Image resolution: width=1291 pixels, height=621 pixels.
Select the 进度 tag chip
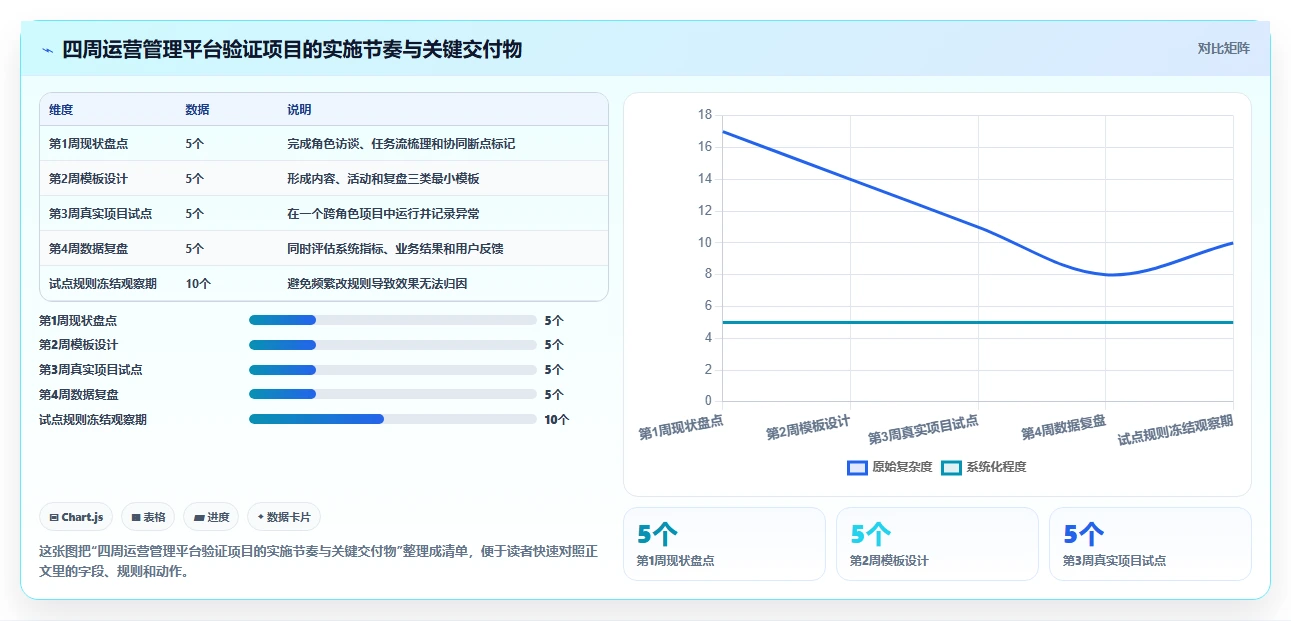click(211, 517)
